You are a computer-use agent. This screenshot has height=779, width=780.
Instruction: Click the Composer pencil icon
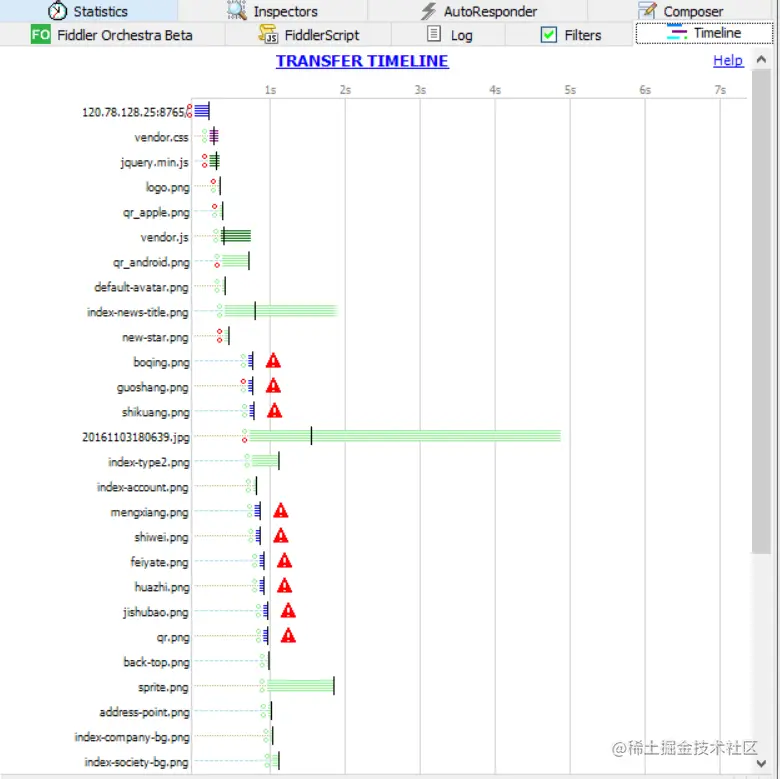(x=647, y=10)
